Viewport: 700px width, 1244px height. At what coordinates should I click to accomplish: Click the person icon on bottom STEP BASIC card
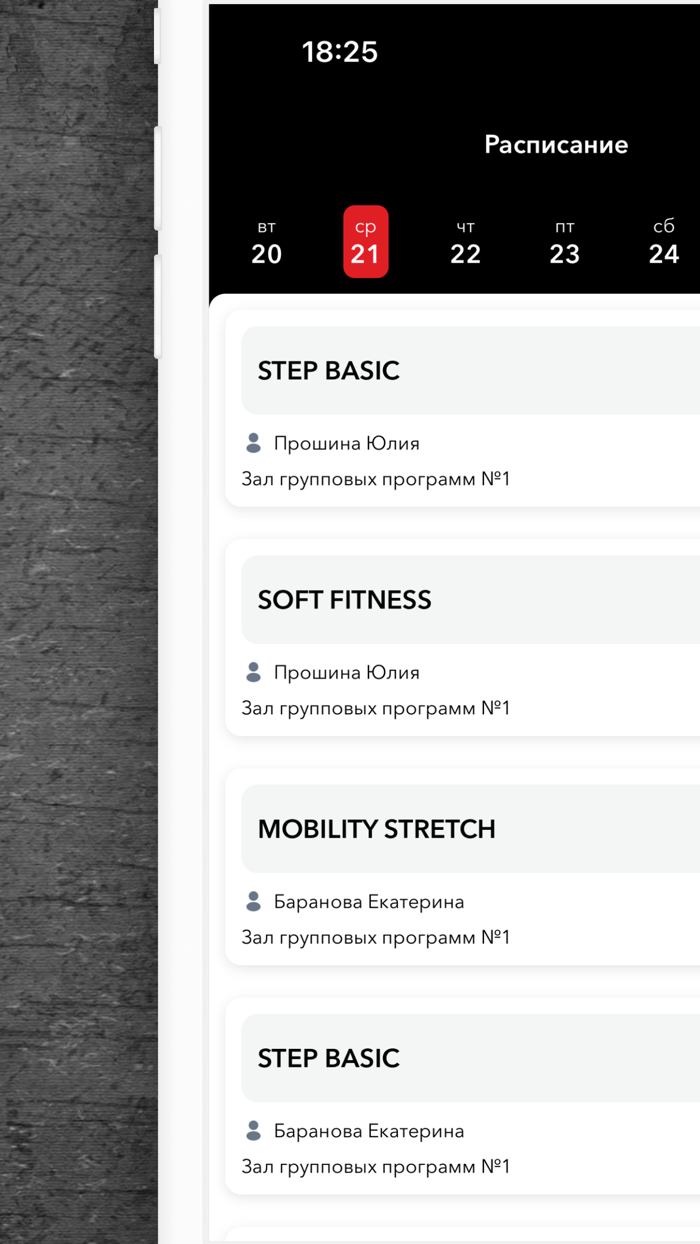(253, 1130)
